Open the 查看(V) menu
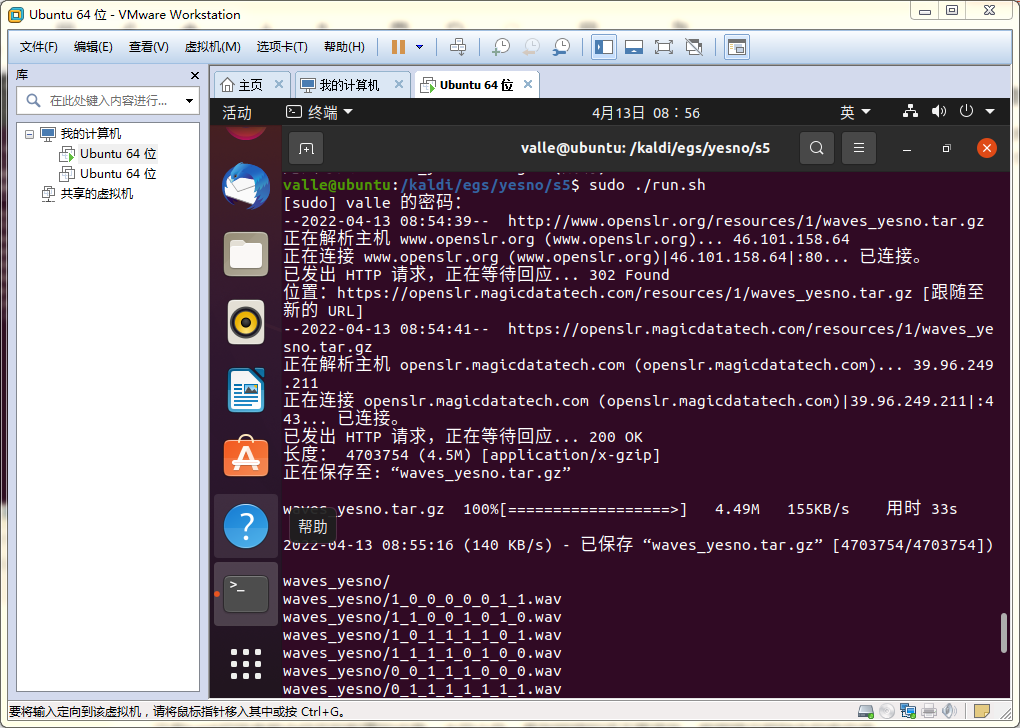Viewport: 1020px width, 728px height. click(x=148, y=47)
